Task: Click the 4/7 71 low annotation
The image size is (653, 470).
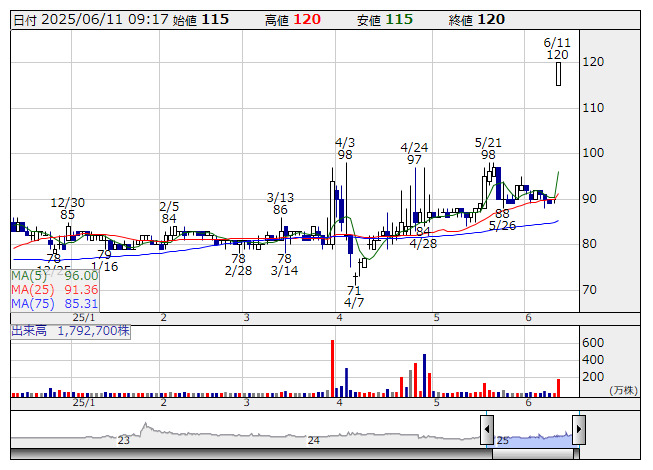Action: click(x=354, y=296)
